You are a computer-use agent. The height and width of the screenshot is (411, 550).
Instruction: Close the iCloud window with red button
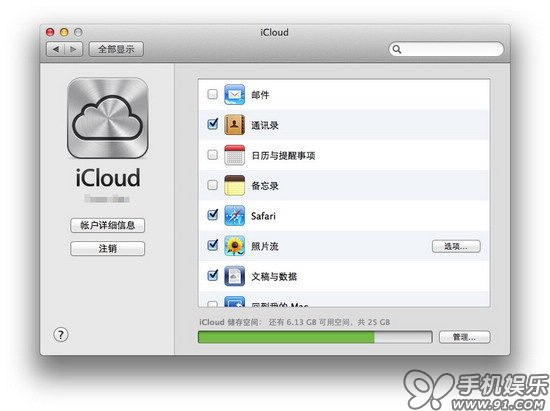coord(50,32)
